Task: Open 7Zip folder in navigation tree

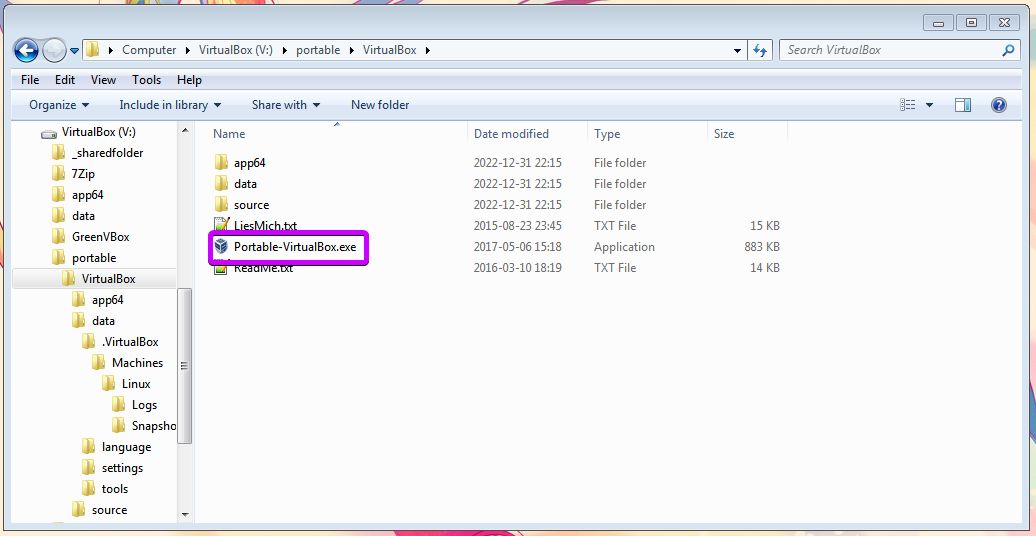Action: 73,174
